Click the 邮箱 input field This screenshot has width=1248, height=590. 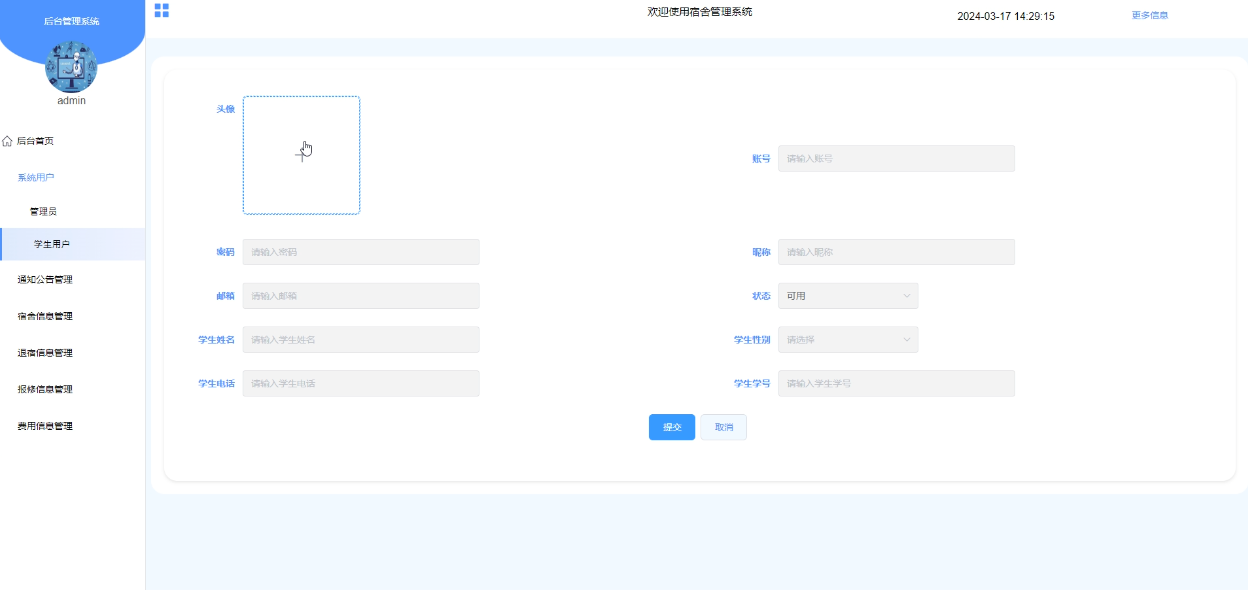pos(361,296)
